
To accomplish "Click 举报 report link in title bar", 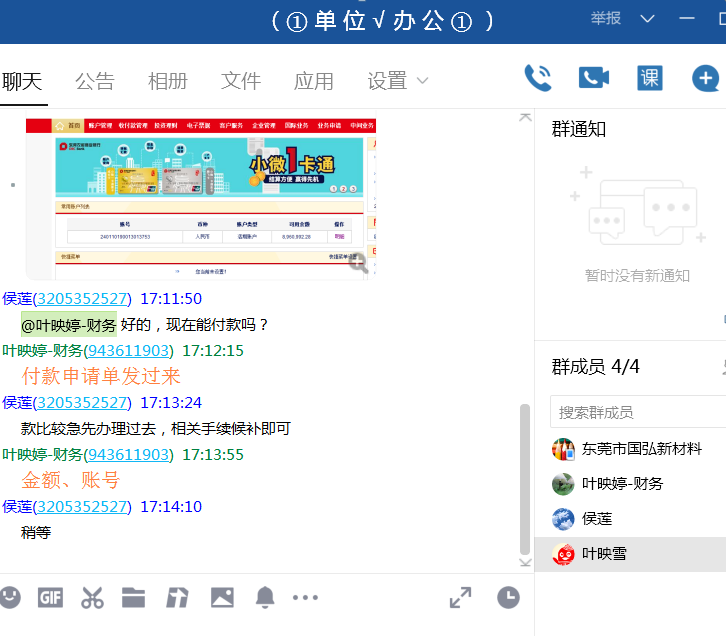I will [605, 19].
